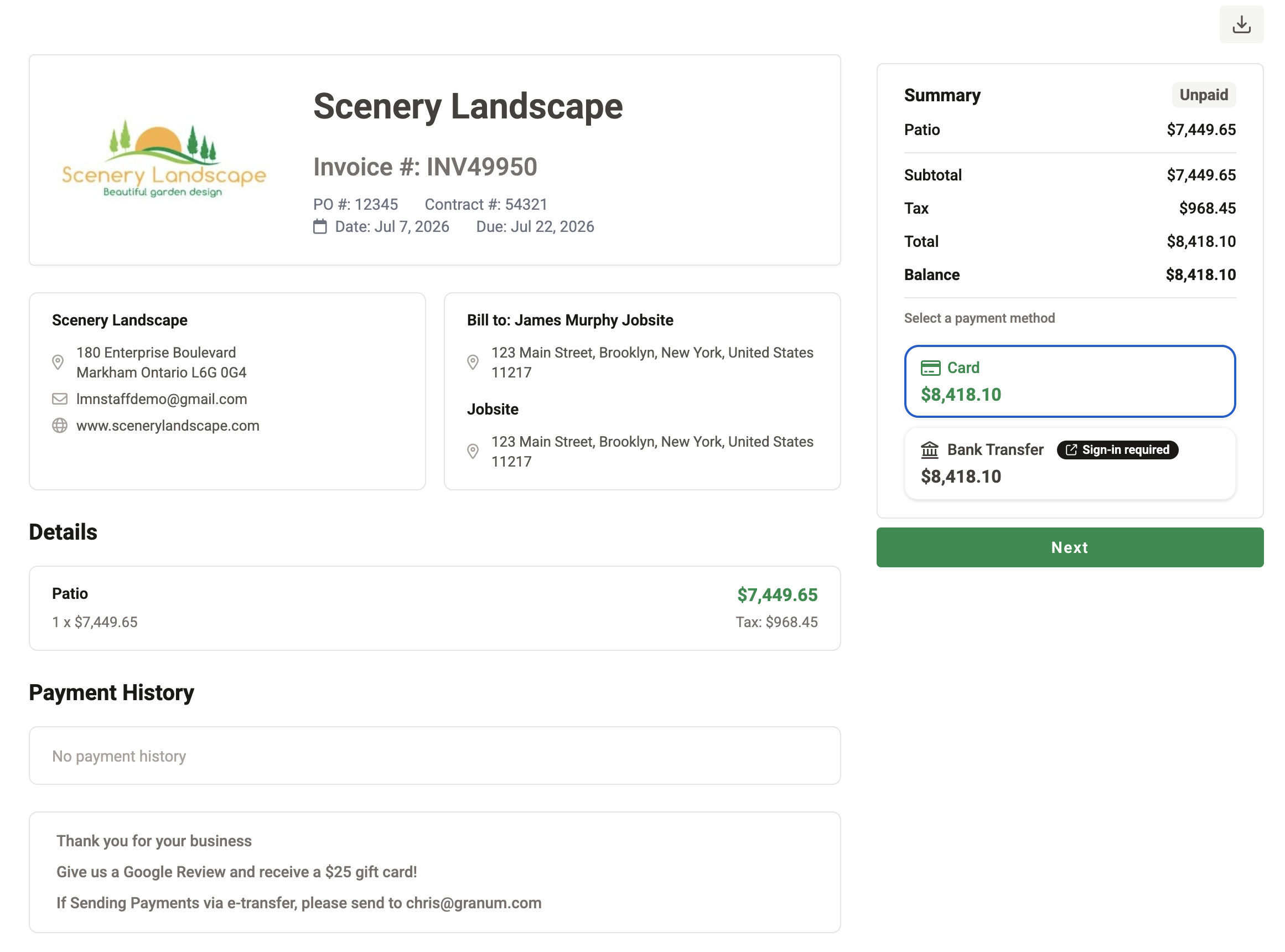
Task: Click the location pin under Jobsite heading
Action: tap(473, 451)
